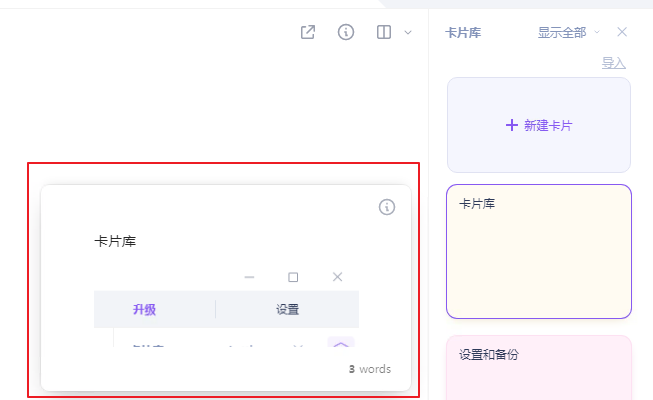The image size is (653, 400).
Task: Open the 显示全部 filter dropdown
Action: (x=568, y=32)
